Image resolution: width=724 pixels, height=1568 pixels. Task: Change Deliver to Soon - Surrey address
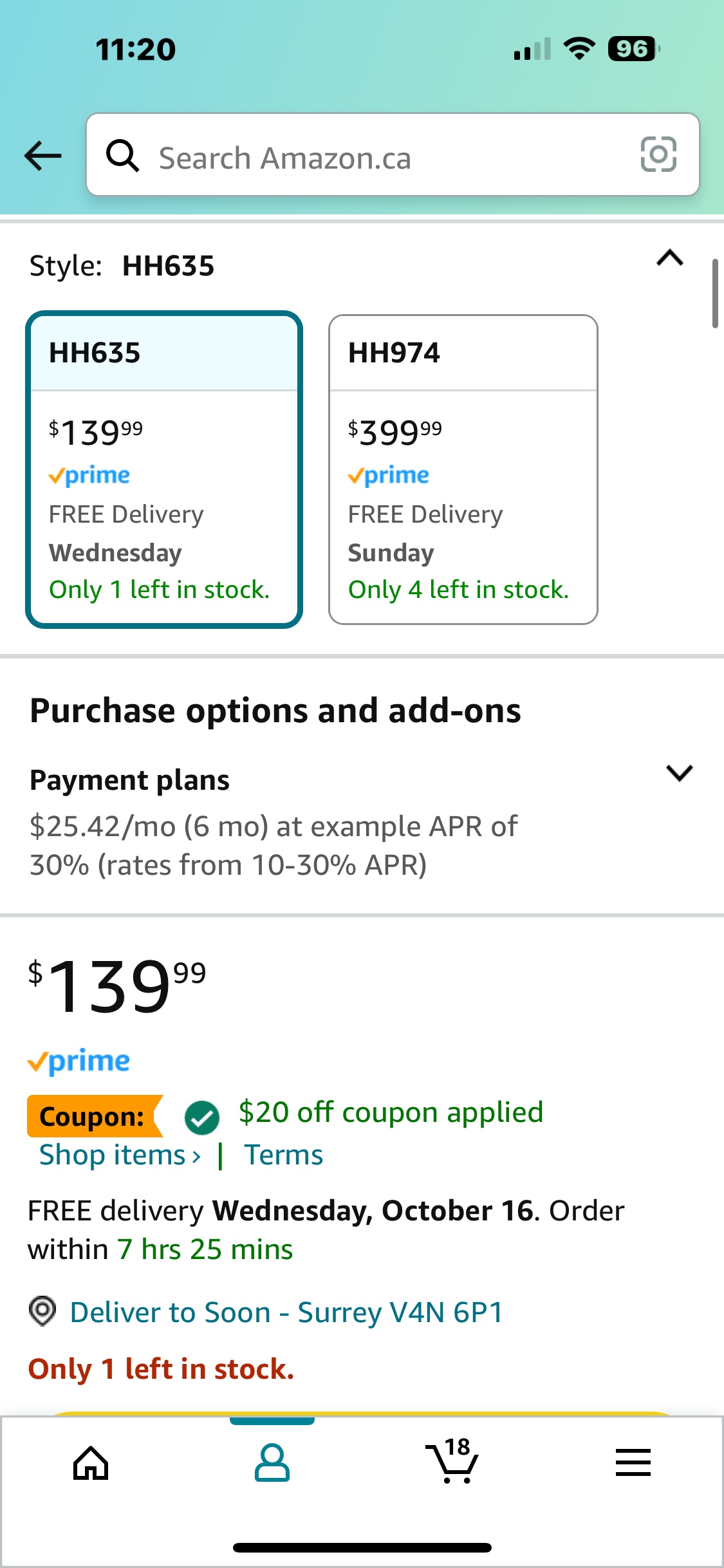[x=286, y=1312]
